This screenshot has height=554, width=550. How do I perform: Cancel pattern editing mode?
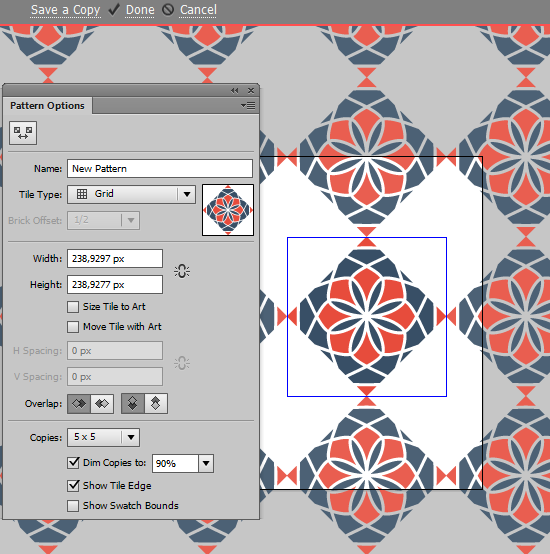(x=198, y=10)
